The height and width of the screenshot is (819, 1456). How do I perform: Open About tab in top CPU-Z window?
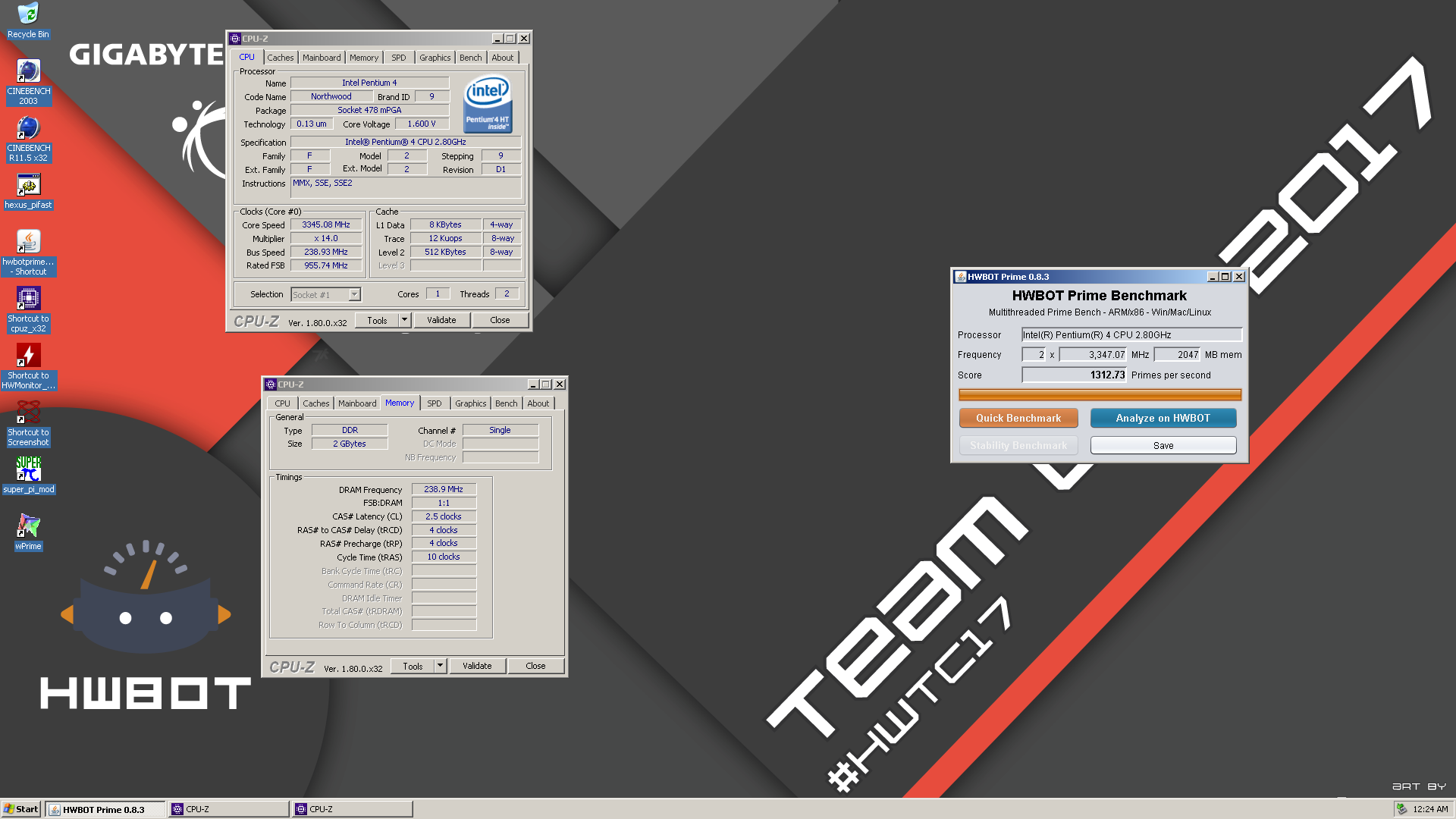tap(503, 58)
